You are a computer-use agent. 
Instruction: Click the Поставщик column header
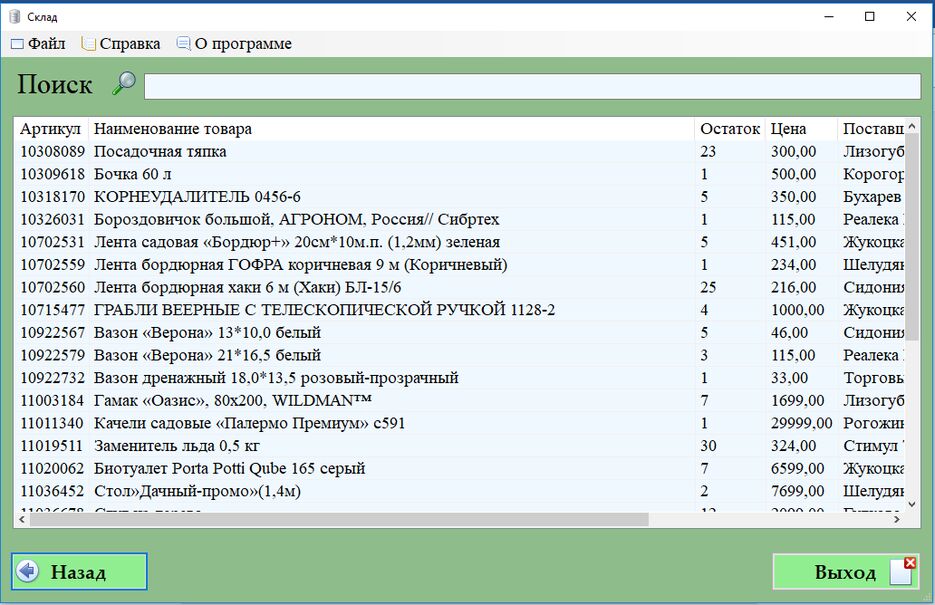coord(871,129)
